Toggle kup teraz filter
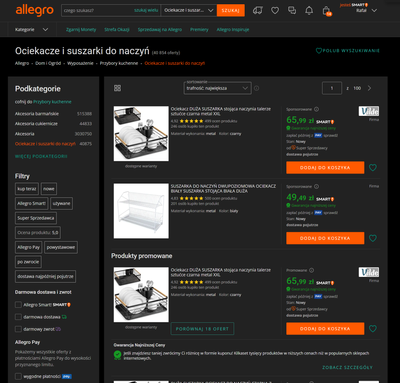This screenshot has width=400, height=383. pos(27,189)
